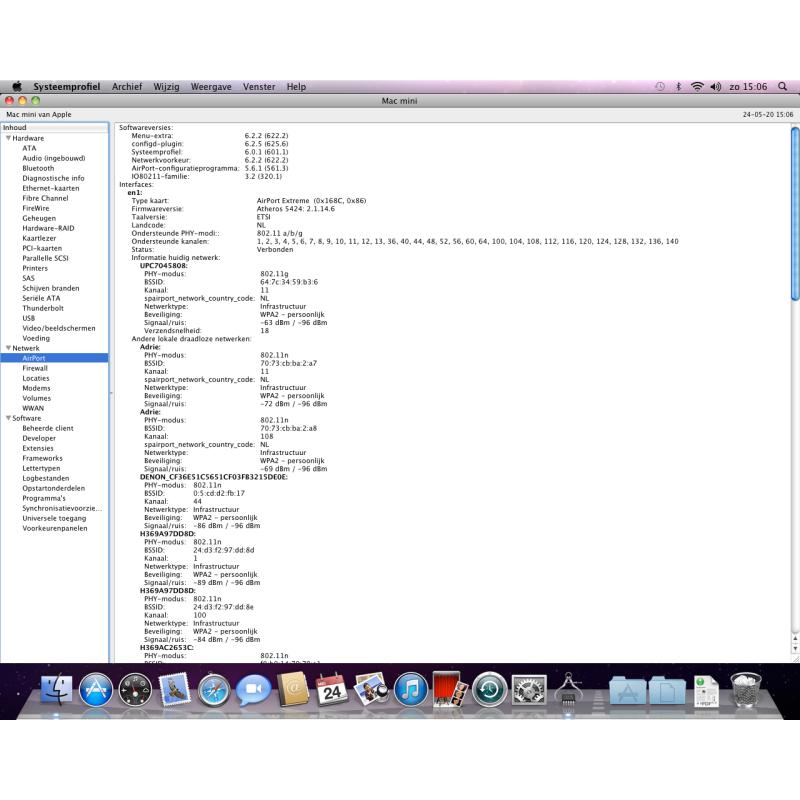Select USB in the sidebar
800x800 pixels.
pos(29,318)
